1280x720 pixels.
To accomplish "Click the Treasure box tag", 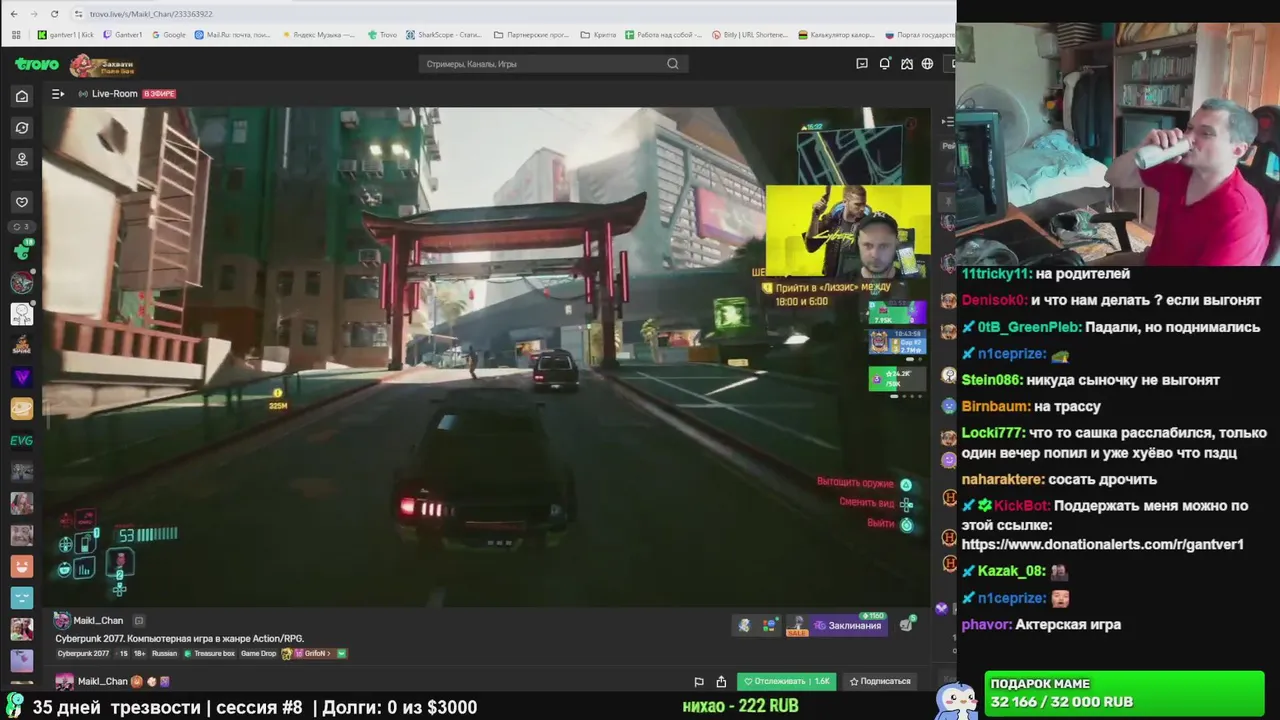I will point(210,654).
